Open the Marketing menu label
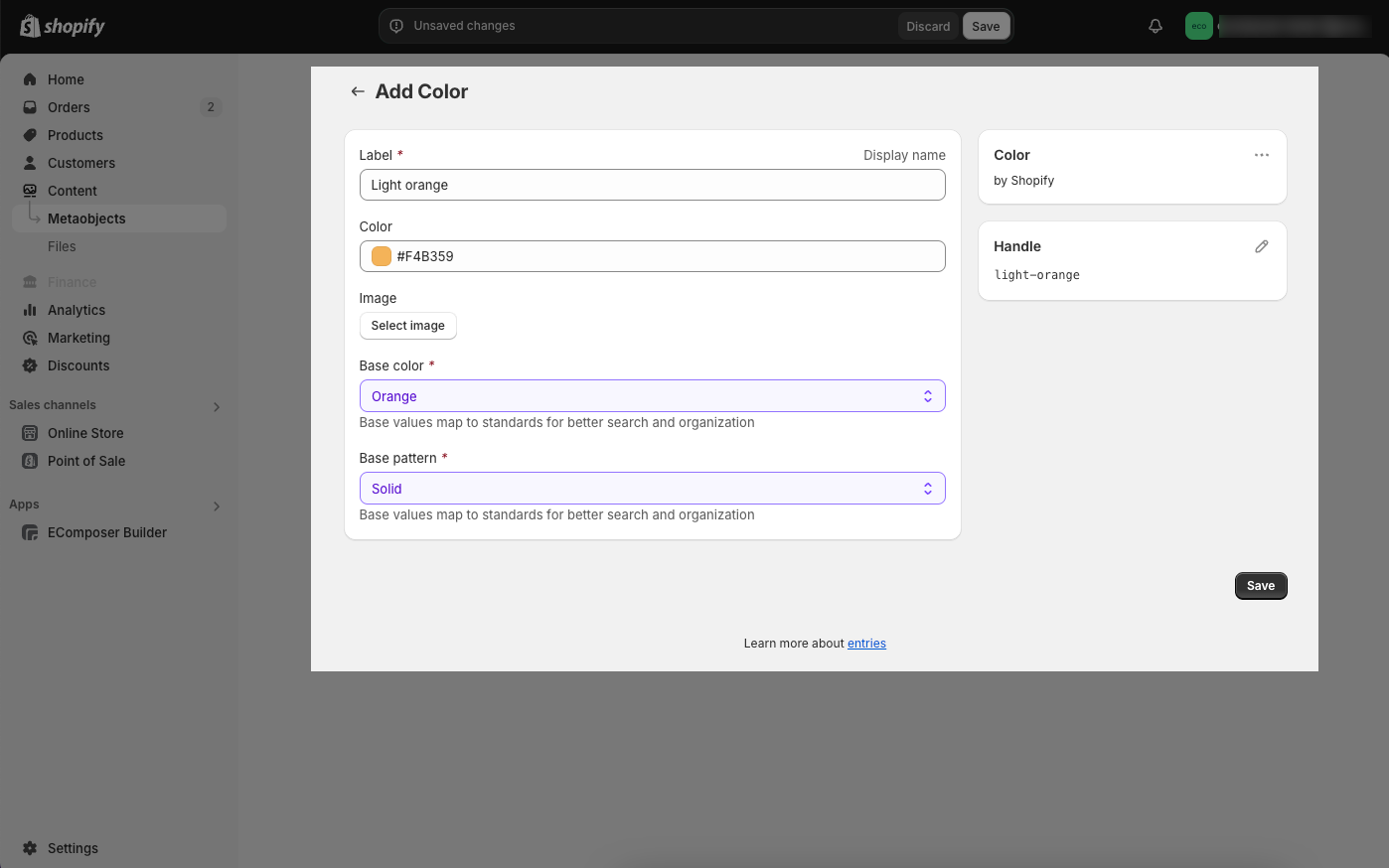The width and height of the screenshot is (1389, 868). pos(78,338)
